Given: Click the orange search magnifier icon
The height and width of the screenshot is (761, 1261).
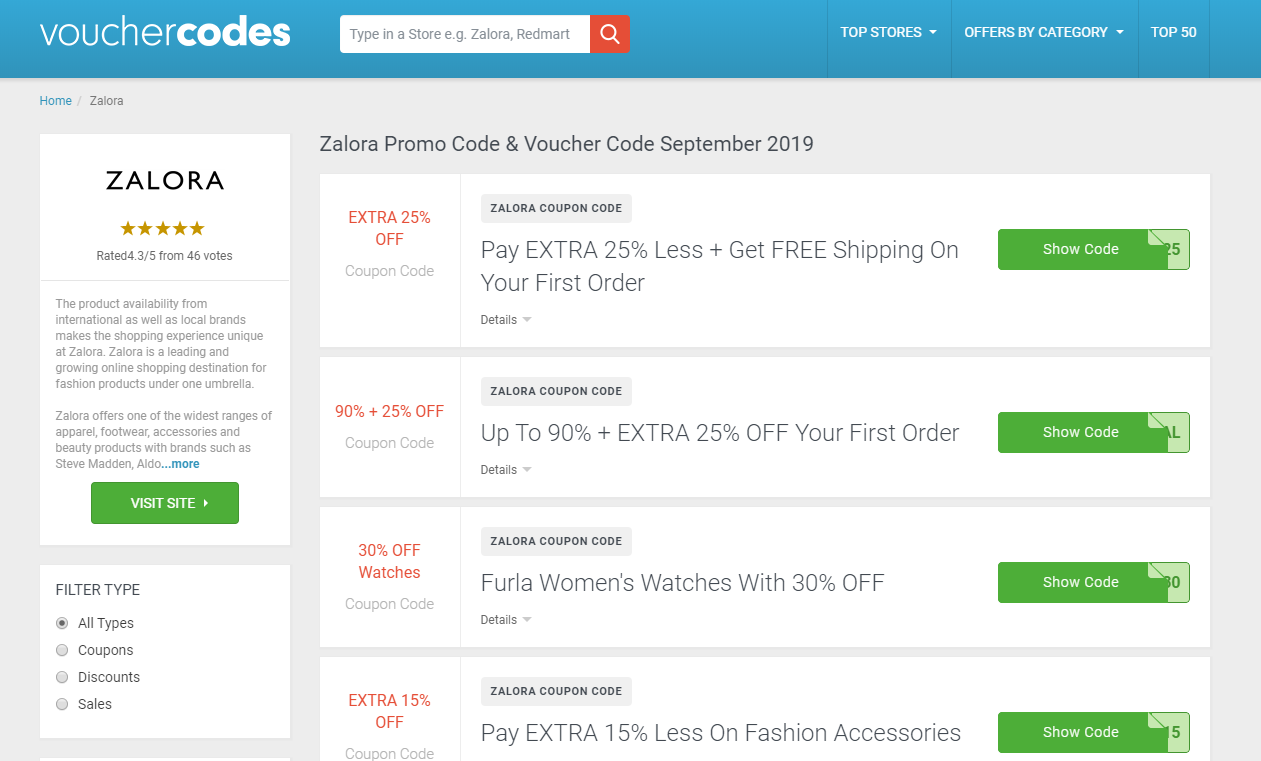Looking at the screenshot, I should point(609,34).
